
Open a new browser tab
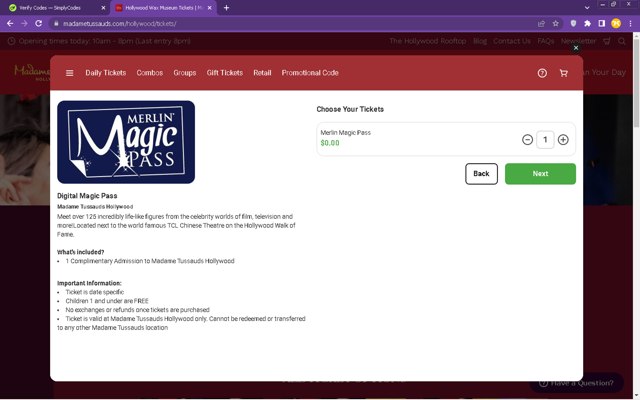[227, 8]
